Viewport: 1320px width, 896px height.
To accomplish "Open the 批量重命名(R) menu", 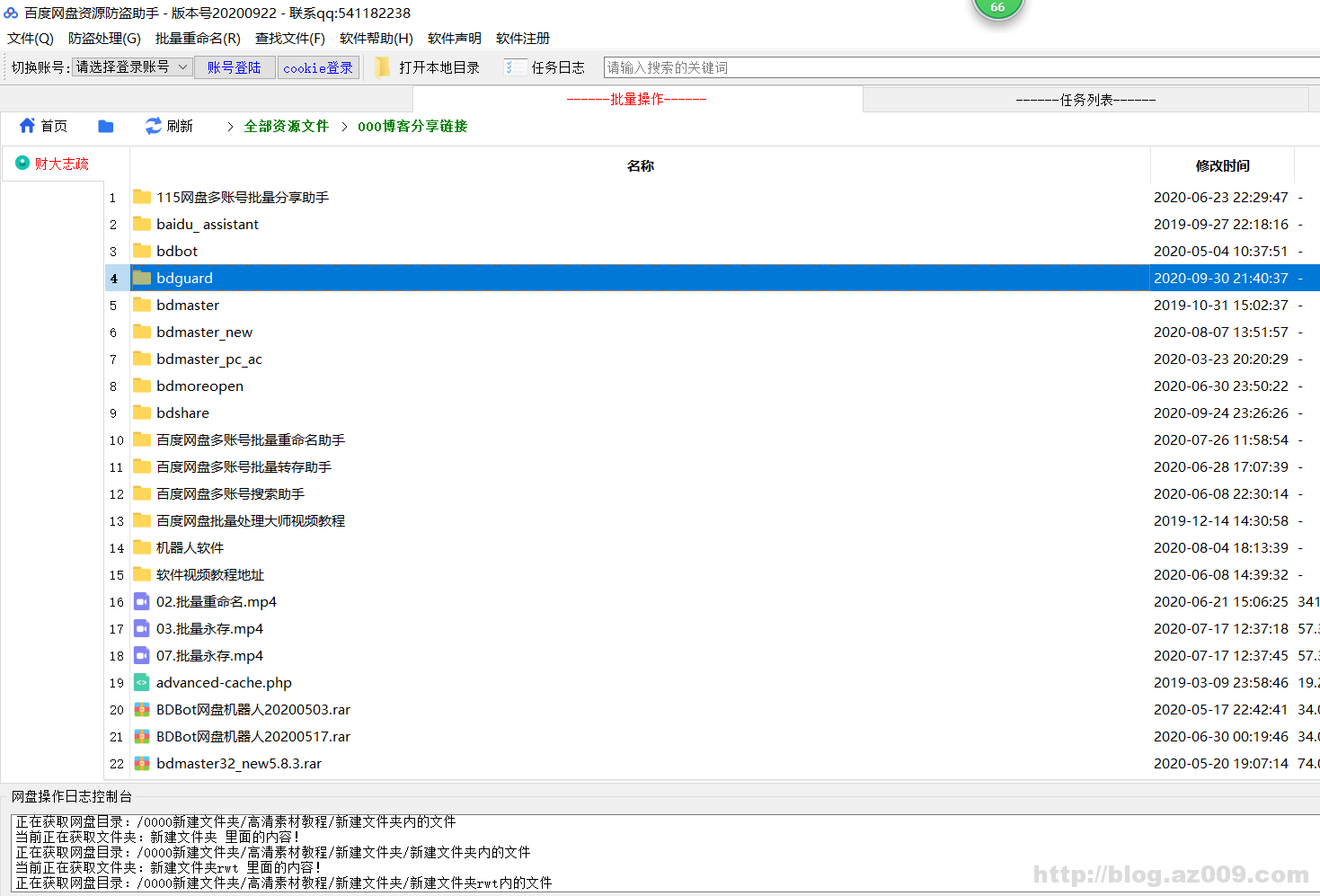I will (197, 39).
